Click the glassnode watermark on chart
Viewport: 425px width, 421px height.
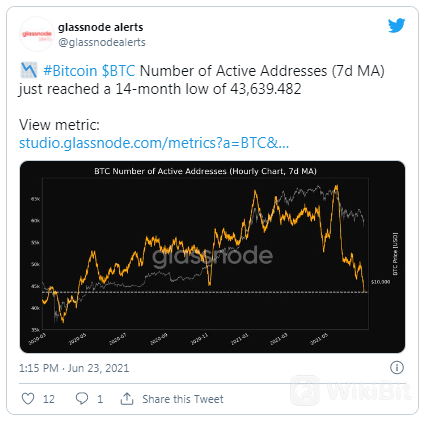click(212, 256)
